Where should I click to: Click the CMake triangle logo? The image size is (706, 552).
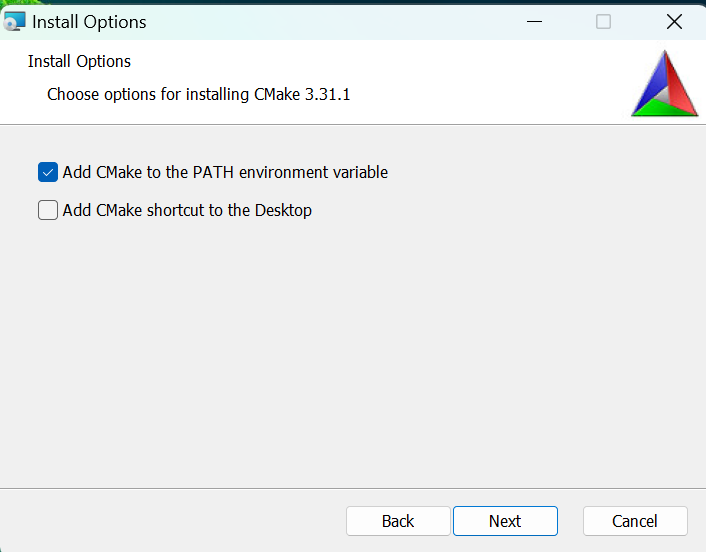click(x=665, y=83)
